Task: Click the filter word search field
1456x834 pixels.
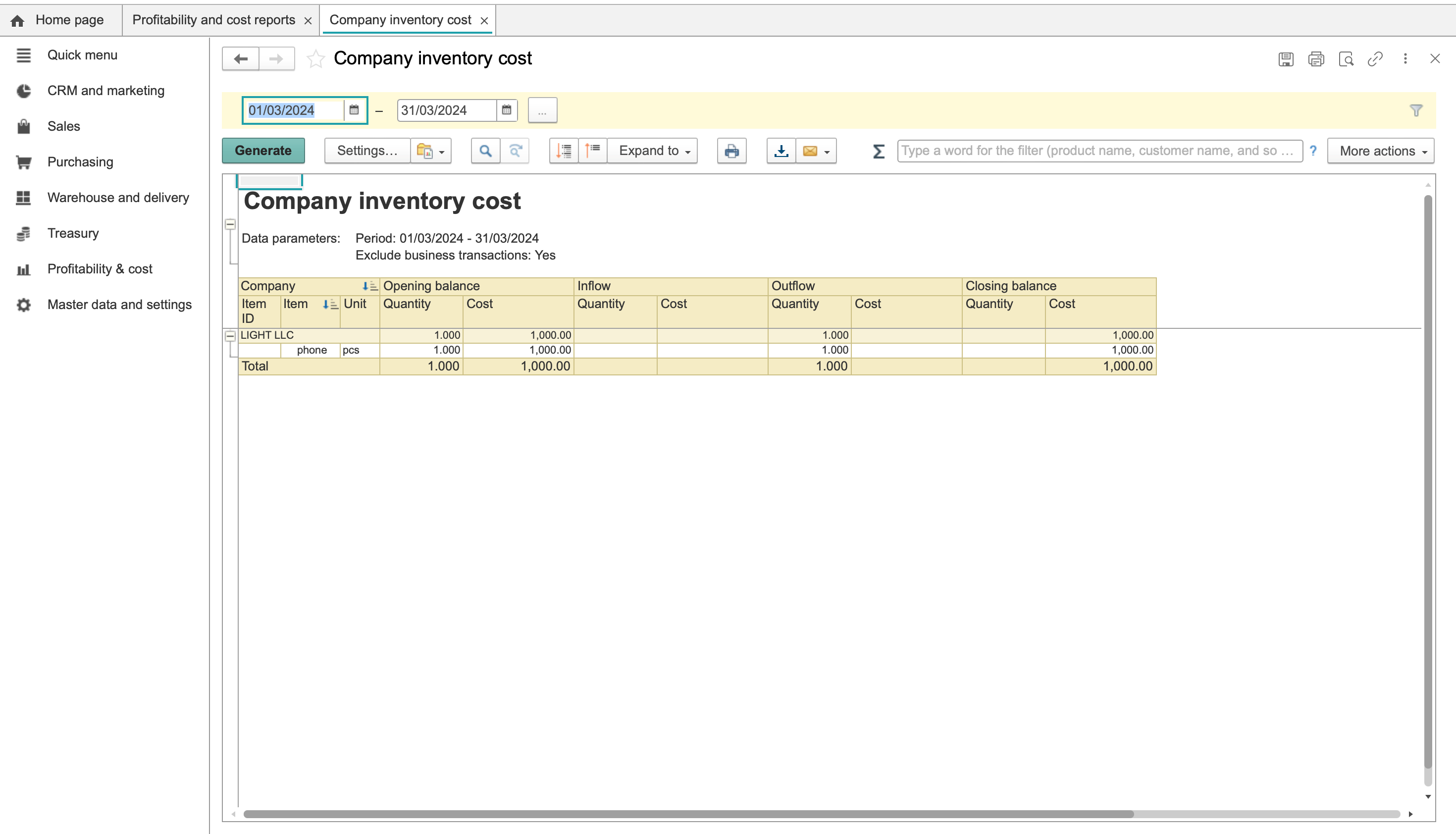Action: pos(1100,151)
